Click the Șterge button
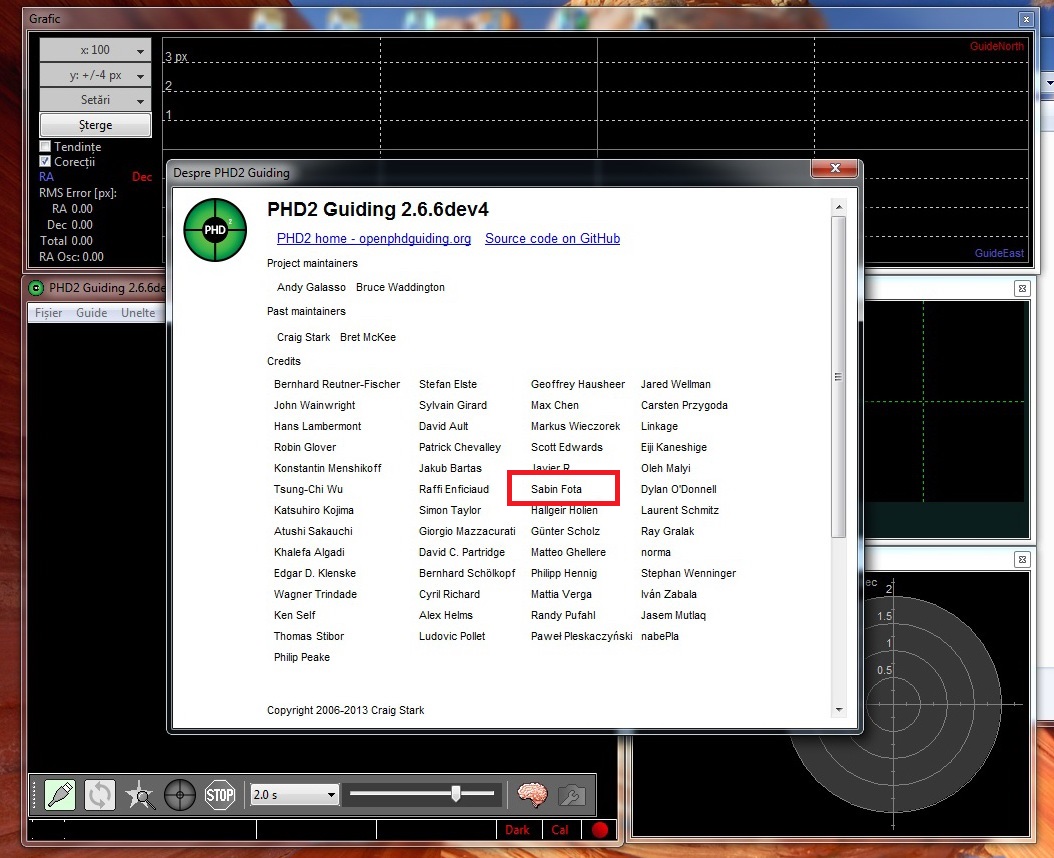The height and width of the screenshot is (858, 1054). [95, 125]
